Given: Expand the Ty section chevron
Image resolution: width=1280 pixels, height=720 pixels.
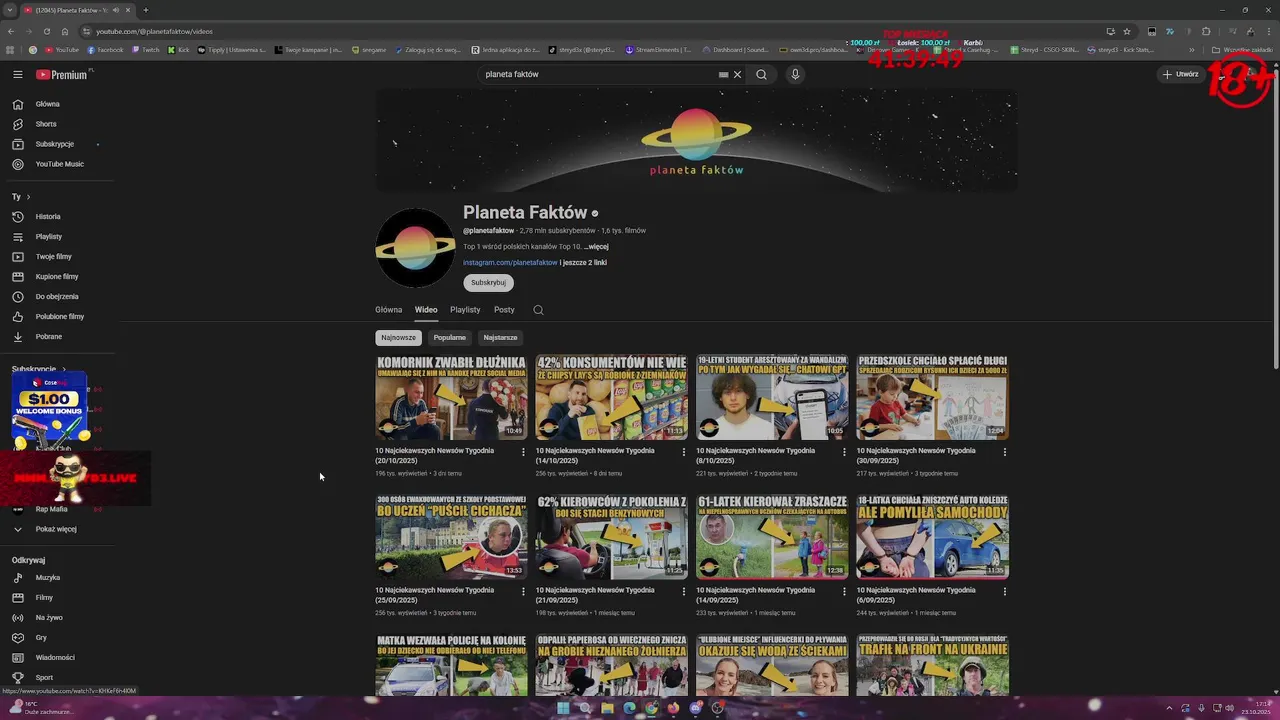Looking at the screenshot, I should [28, 197].
